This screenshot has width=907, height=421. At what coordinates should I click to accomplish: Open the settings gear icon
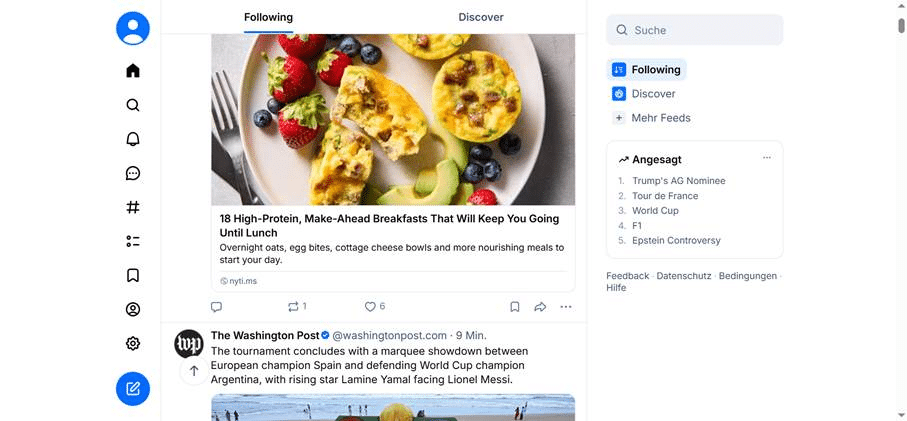[132, 344]
